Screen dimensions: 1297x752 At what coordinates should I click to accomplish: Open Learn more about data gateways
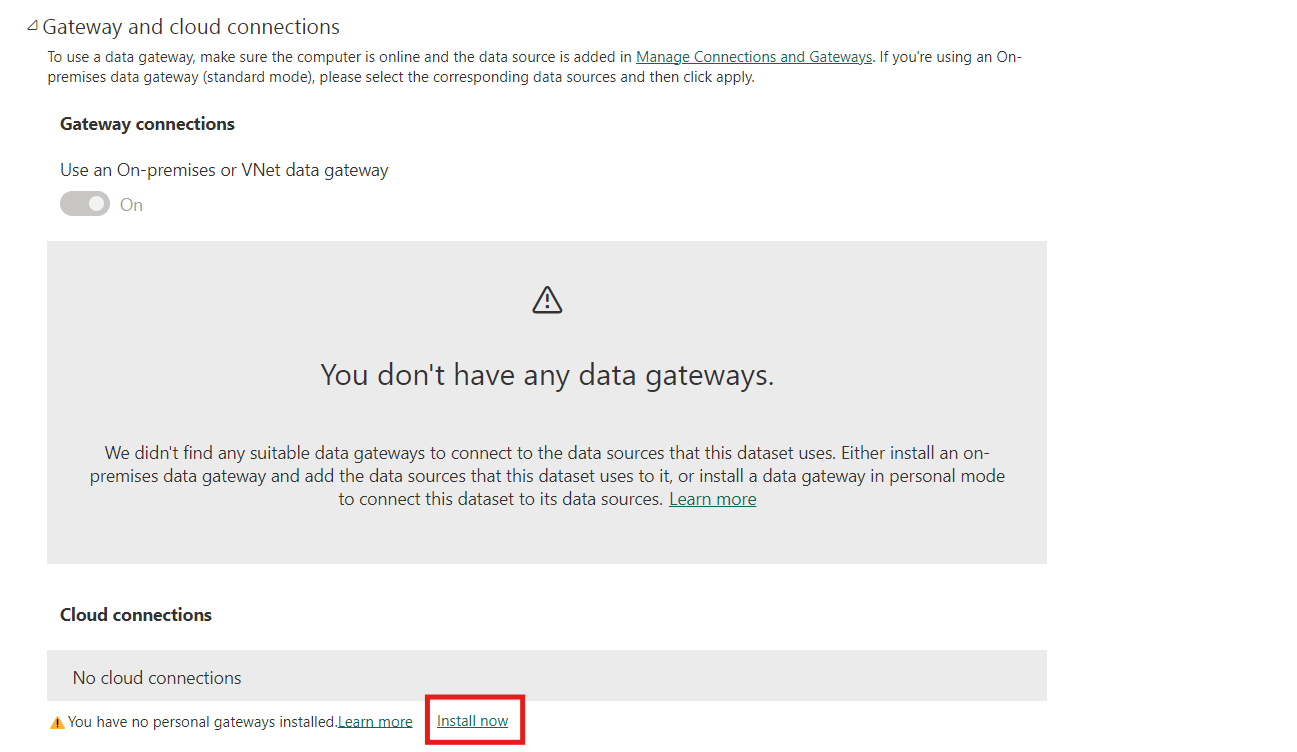click(x=712, y=498)
